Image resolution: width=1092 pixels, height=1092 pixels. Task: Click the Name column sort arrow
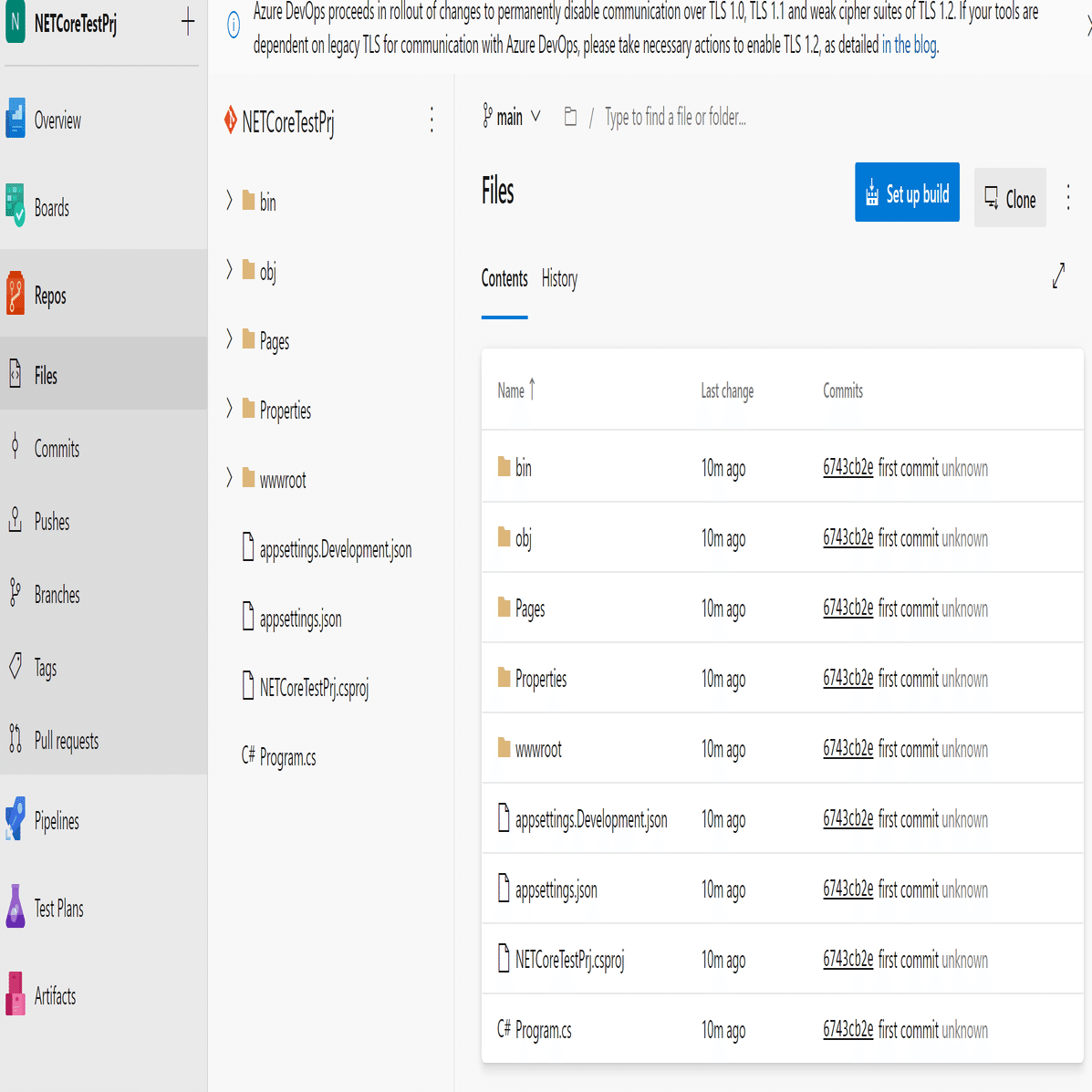(x=532, y=389)
